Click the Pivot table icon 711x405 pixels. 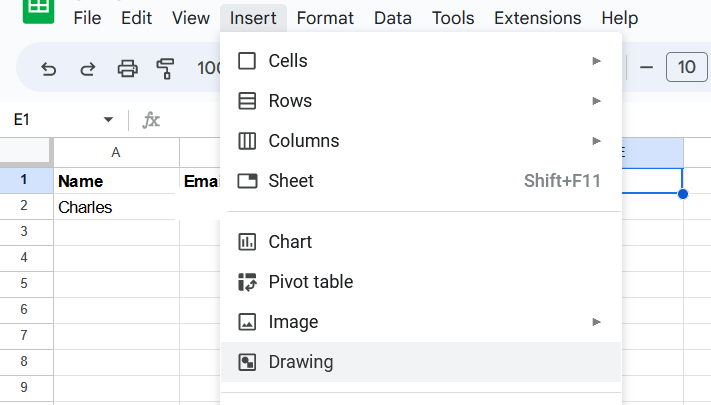[x=247, y=282]
